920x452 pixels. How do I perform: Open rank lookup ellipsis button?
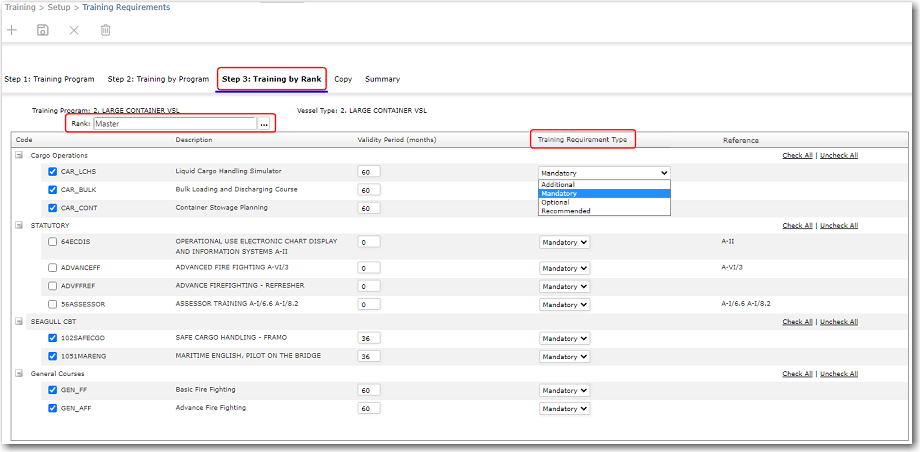pos(264,124)
